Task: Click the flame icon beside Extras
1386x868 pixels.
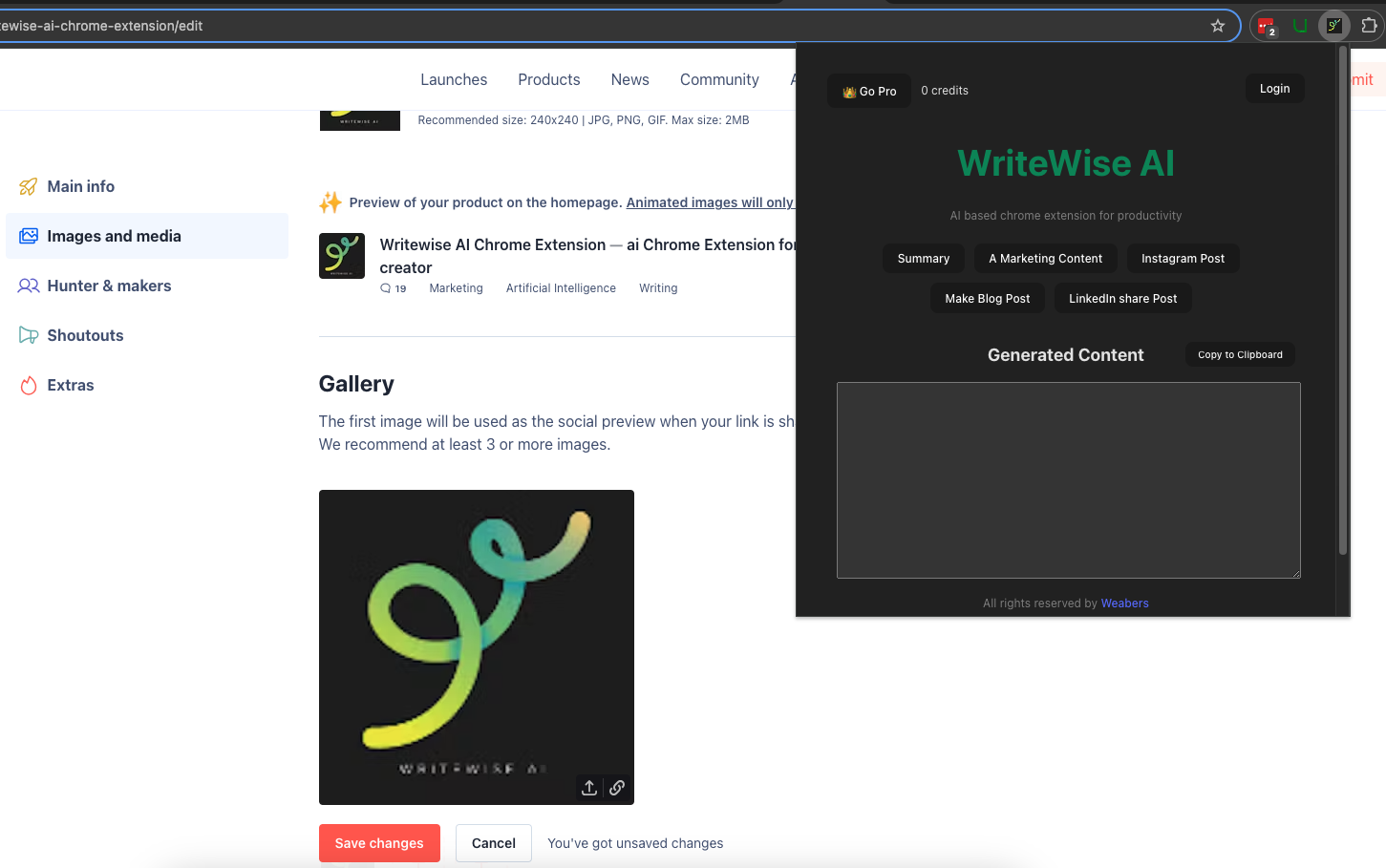Action: coord(29,385)
